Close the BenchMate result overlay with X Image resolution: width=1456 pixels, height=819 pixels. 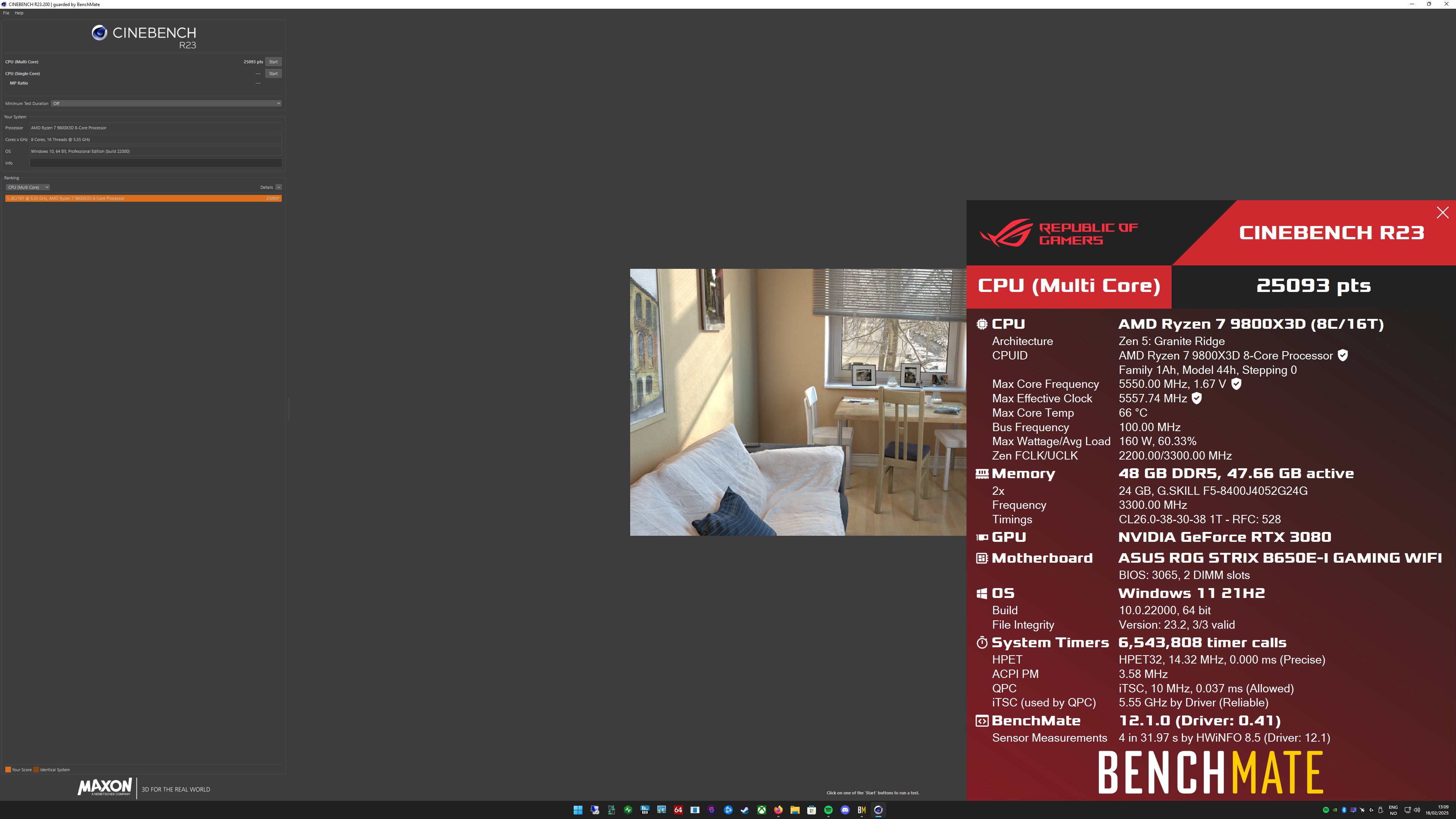(1442, 212)
